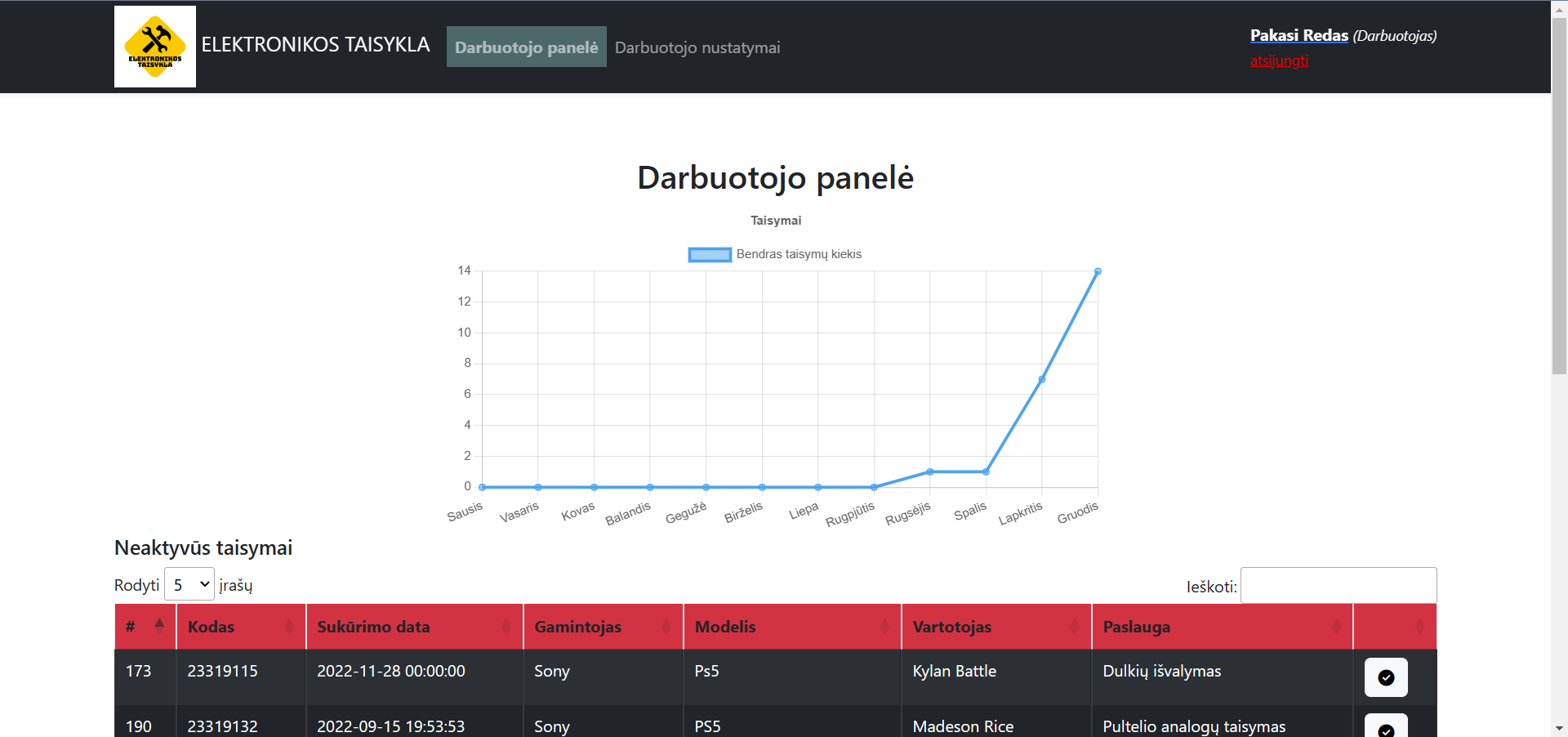Open Pakasi Redas profile link
This screenshot has height=737, width=1568.
pos(1298,35)
